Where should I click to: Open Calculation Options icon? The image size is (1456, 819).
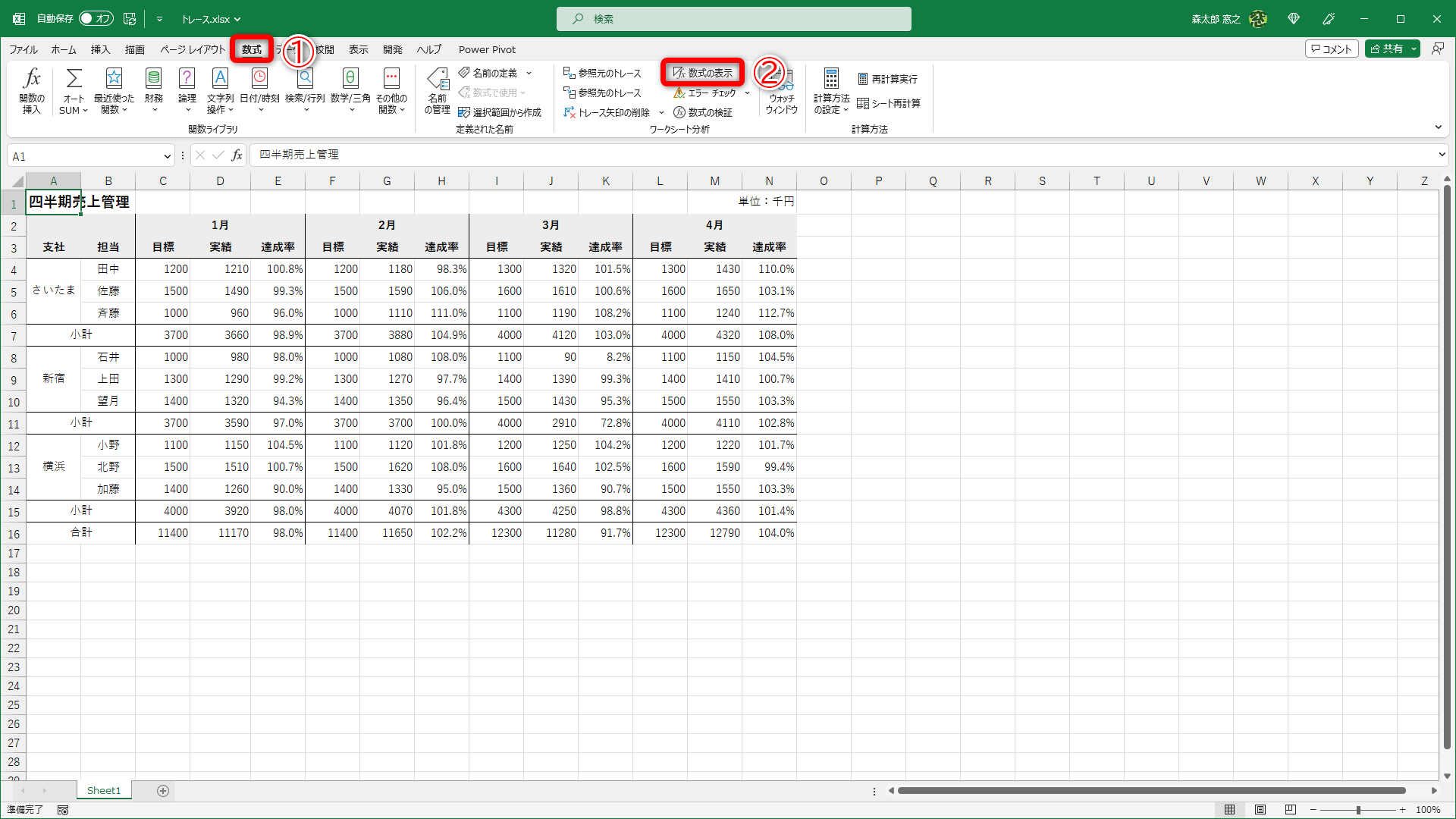point(831,79)
